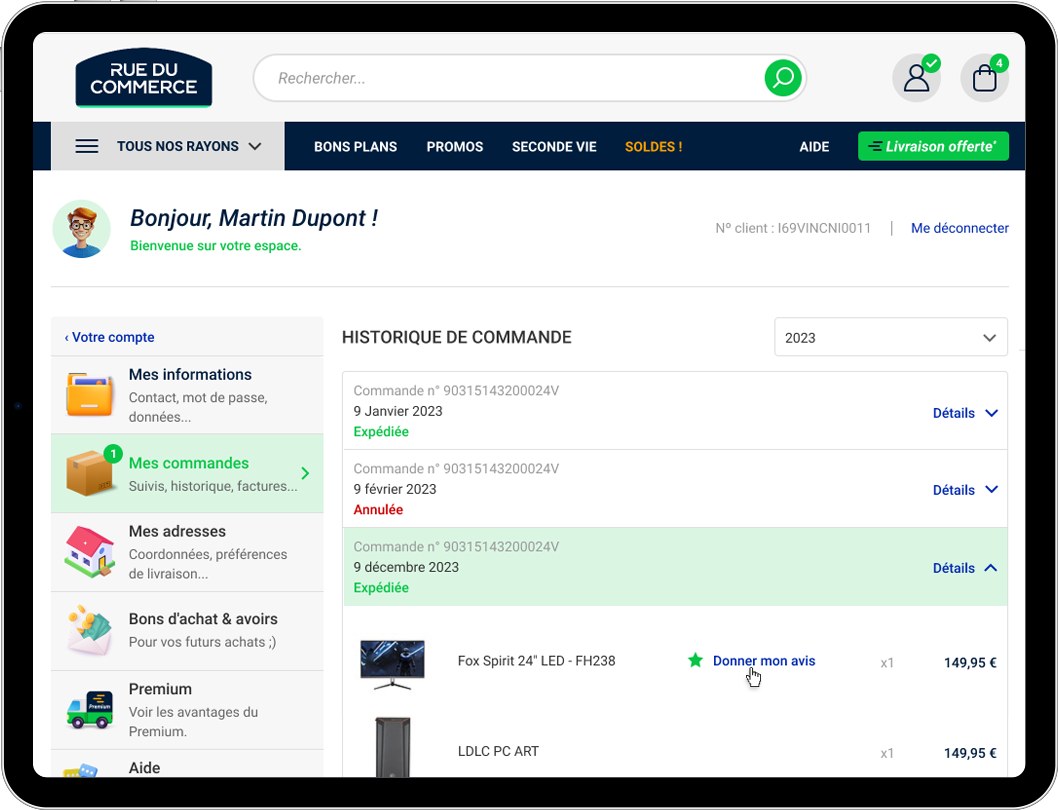1058x810 pixels.
Task: Click the green search magnifier button
Action: [x=783, y=78]
